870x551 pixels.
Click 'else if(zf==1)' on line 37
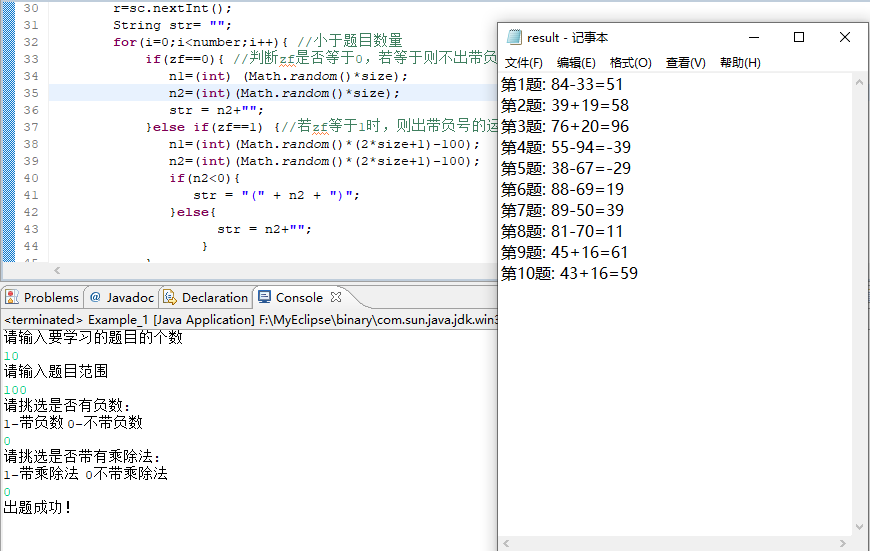tap(206, 127)
